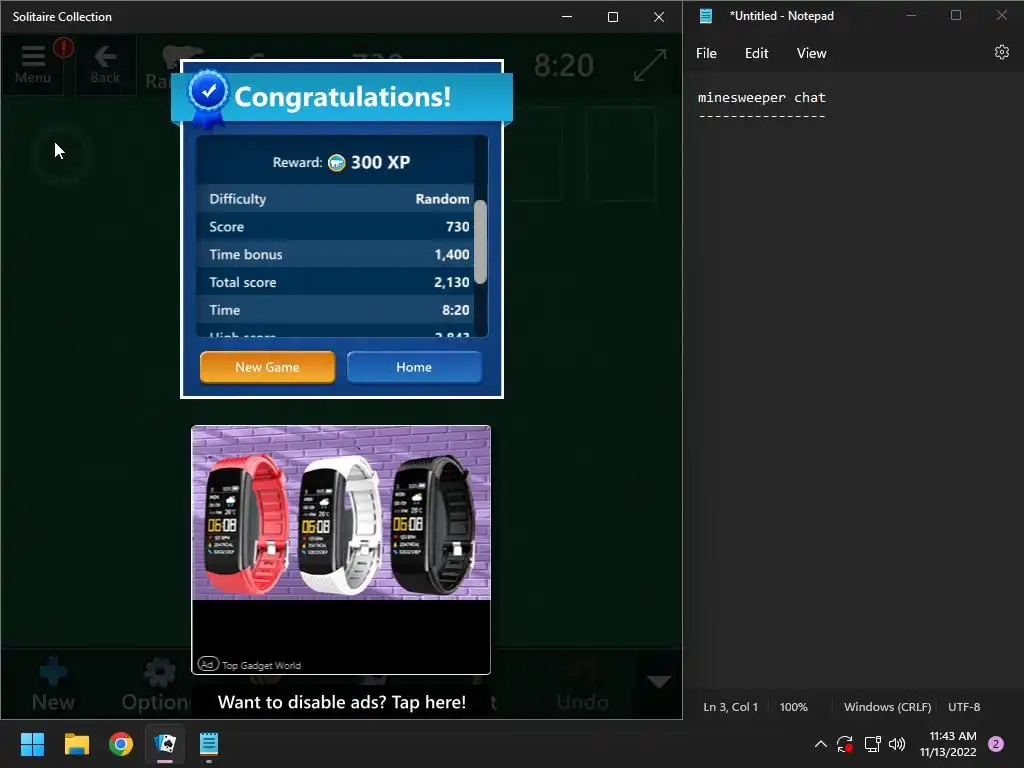The height and width of the screenshot is (768, 1024).
Task: Click the Notepad taskbar icon
Action: coord(208,744)
